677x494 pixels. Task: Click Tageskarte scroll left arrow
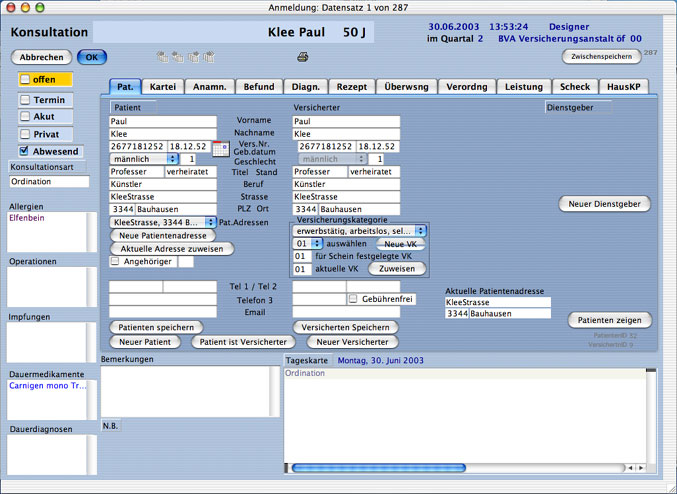pos(631,468)
